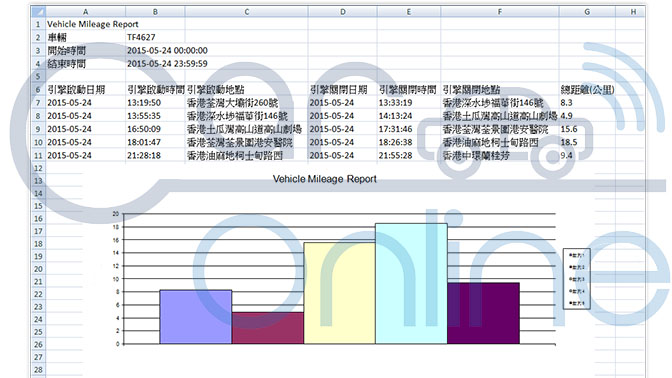Click the maroon second chart bar
672x378 pixels.
[268, 328]
